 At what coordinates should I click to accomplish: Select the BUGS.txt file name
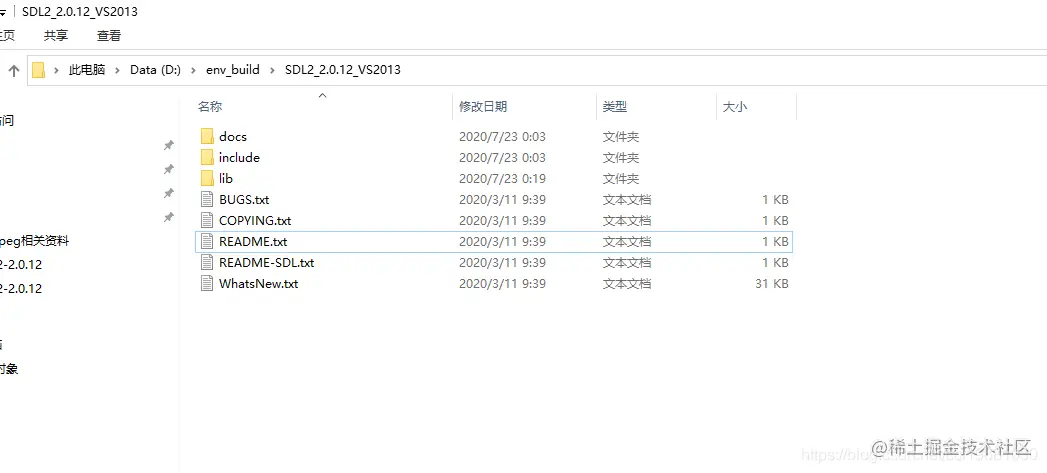244,199
